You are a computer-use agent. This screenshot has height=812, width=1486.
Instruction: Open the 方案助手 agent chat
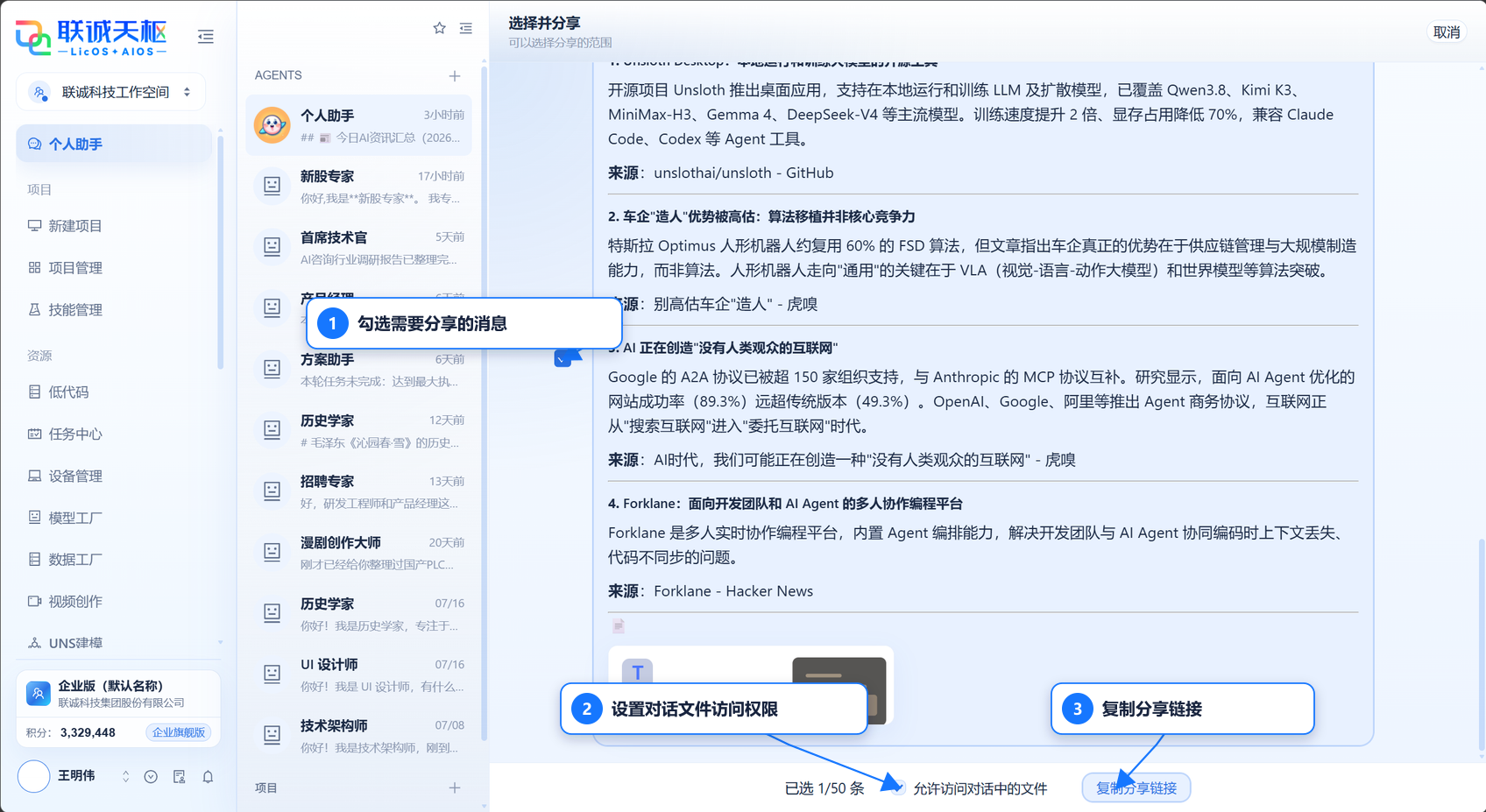pos(359,371)
